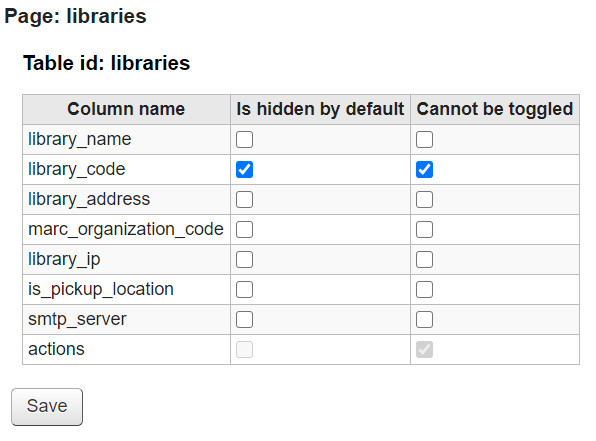Click the 'Cannot be toggled' header

(x=495, y=109)
